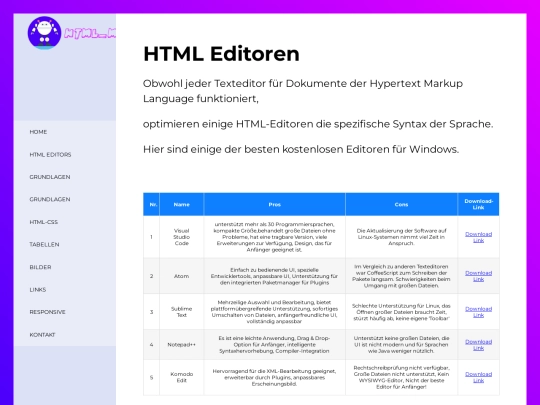
Task: Click the Name column header
Action: point(181,204)
